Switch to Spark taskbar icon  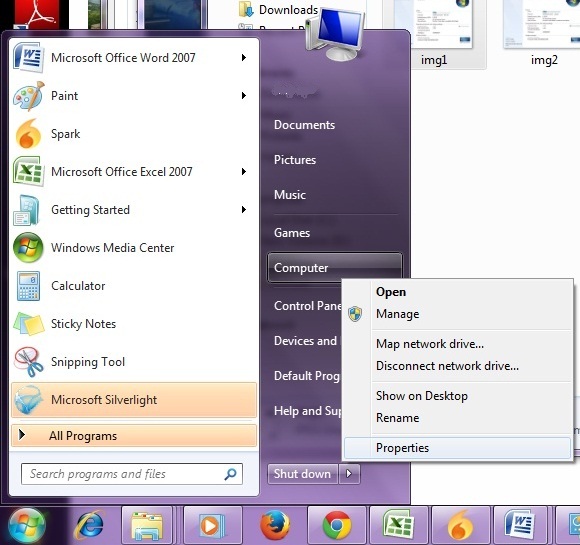tap(461, 525)
